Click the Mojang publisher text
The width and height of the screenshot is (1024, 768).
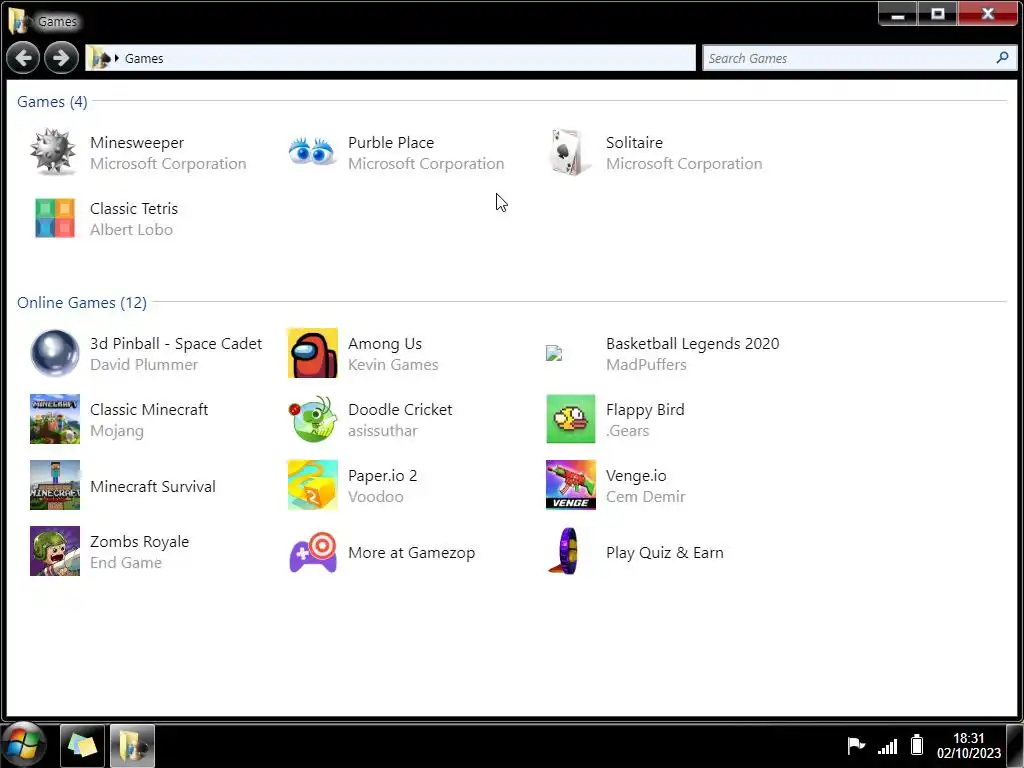coord(117,431)
